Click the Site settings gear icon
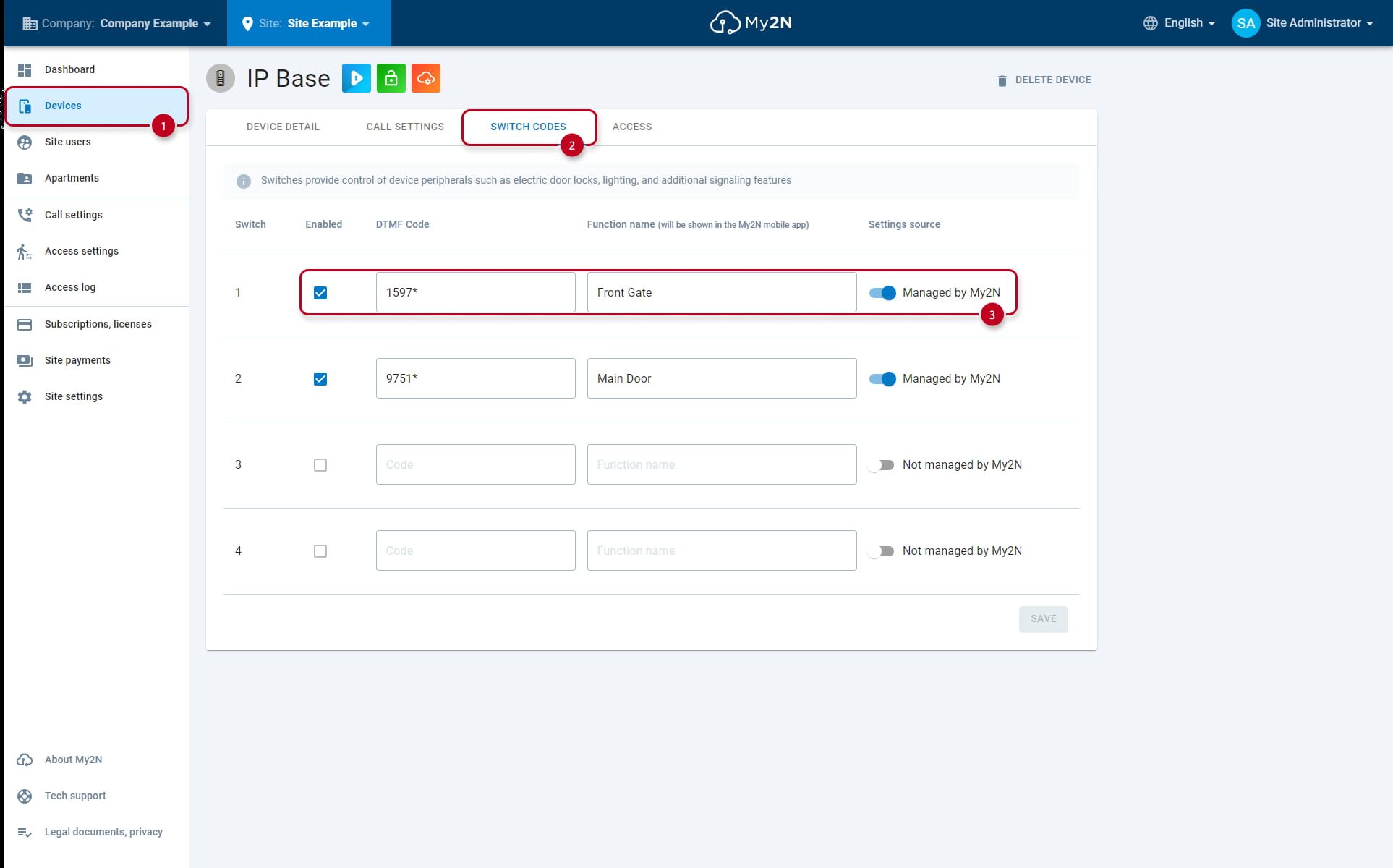The image size is (1393, 868). tap(25, 396)
